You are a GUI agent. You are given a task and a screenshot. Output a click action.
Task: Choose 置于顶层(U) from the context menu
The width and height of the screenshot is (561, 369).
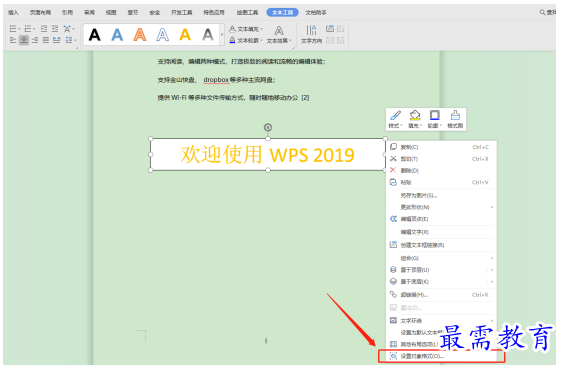(x=442, y=270)
